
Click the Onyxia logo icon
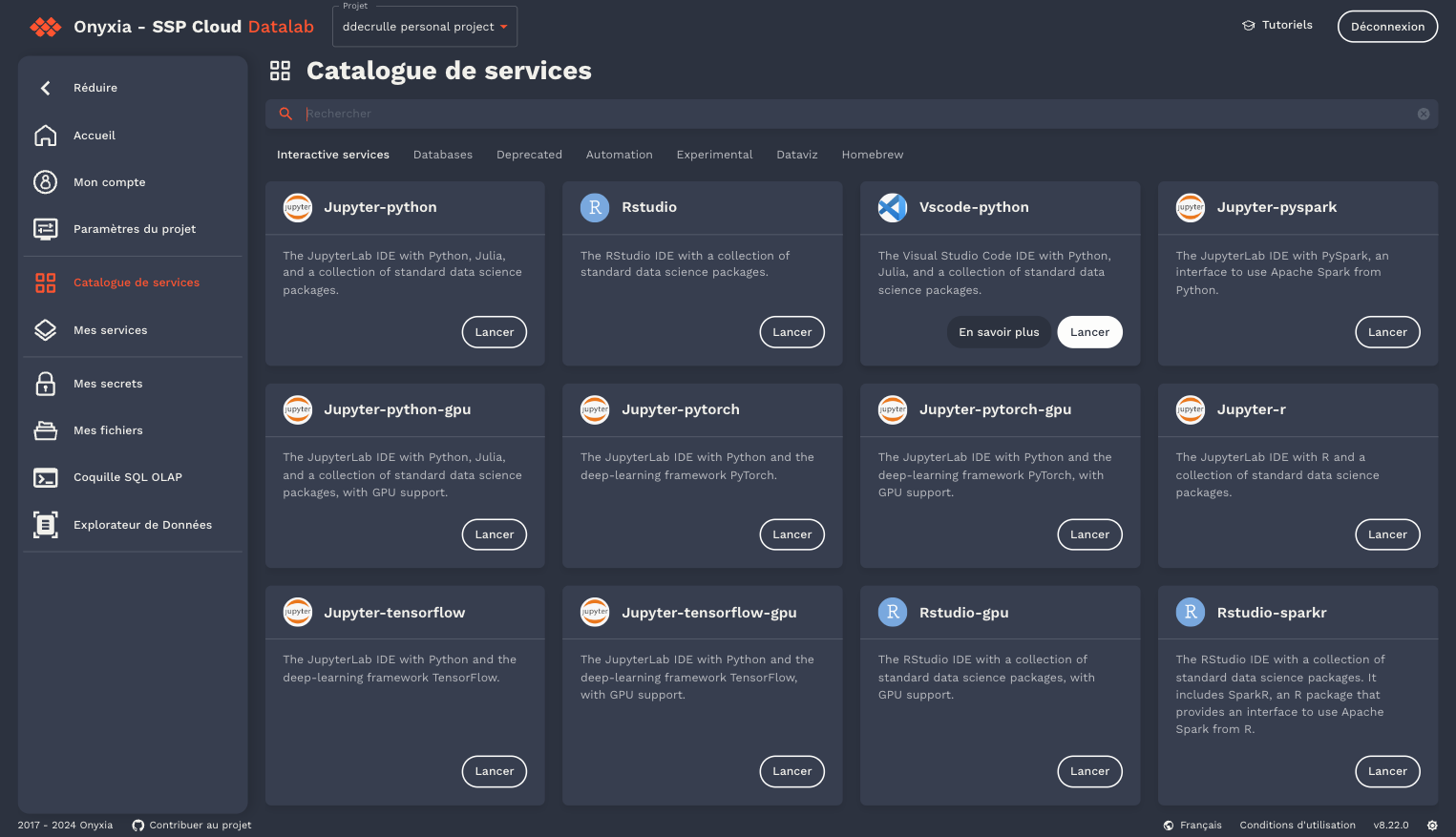(46, 27)
